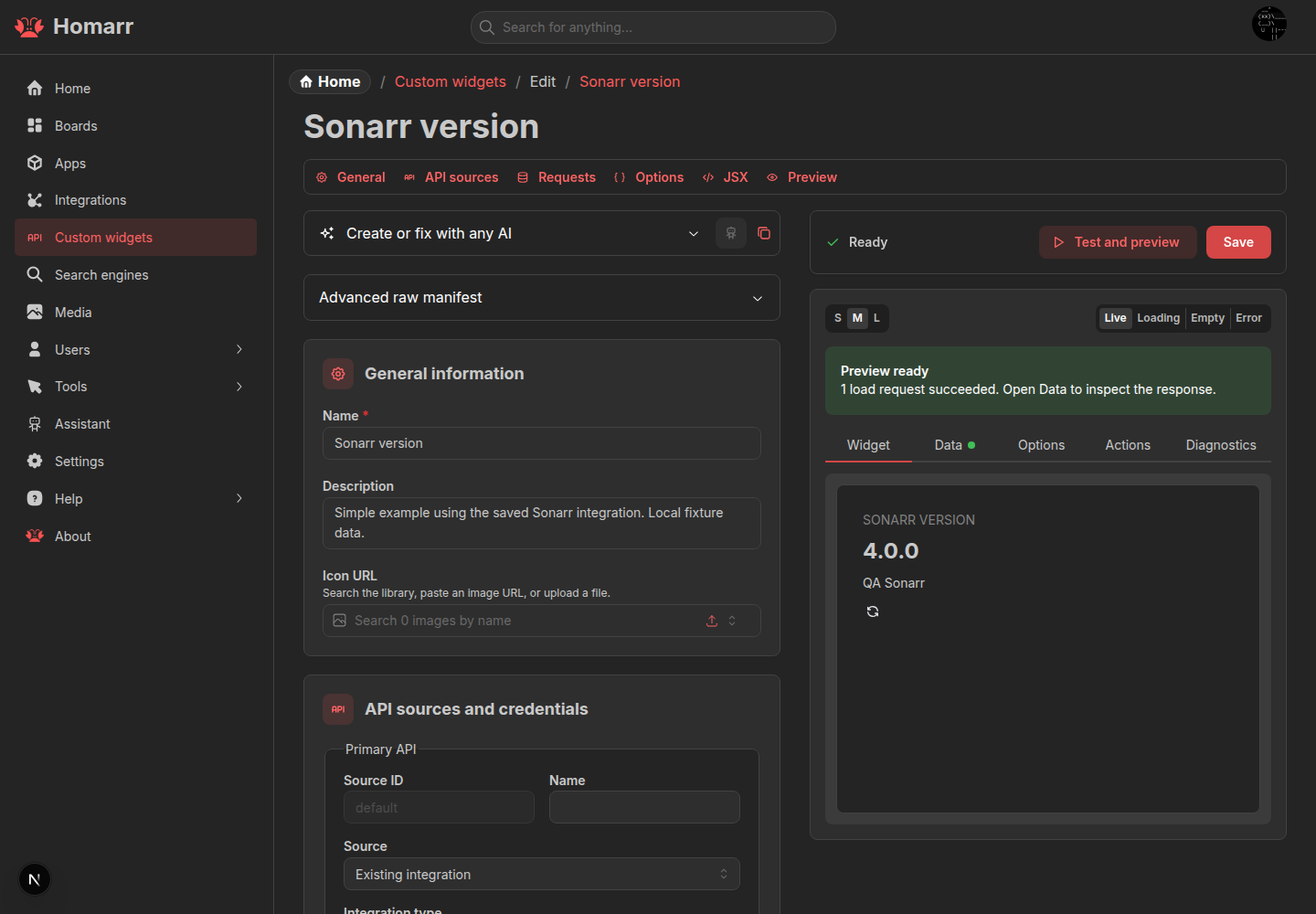The height and width of the screenshot is (914, 1316).
Task: Jump to the Requests tab
Action: coord(557,177)
